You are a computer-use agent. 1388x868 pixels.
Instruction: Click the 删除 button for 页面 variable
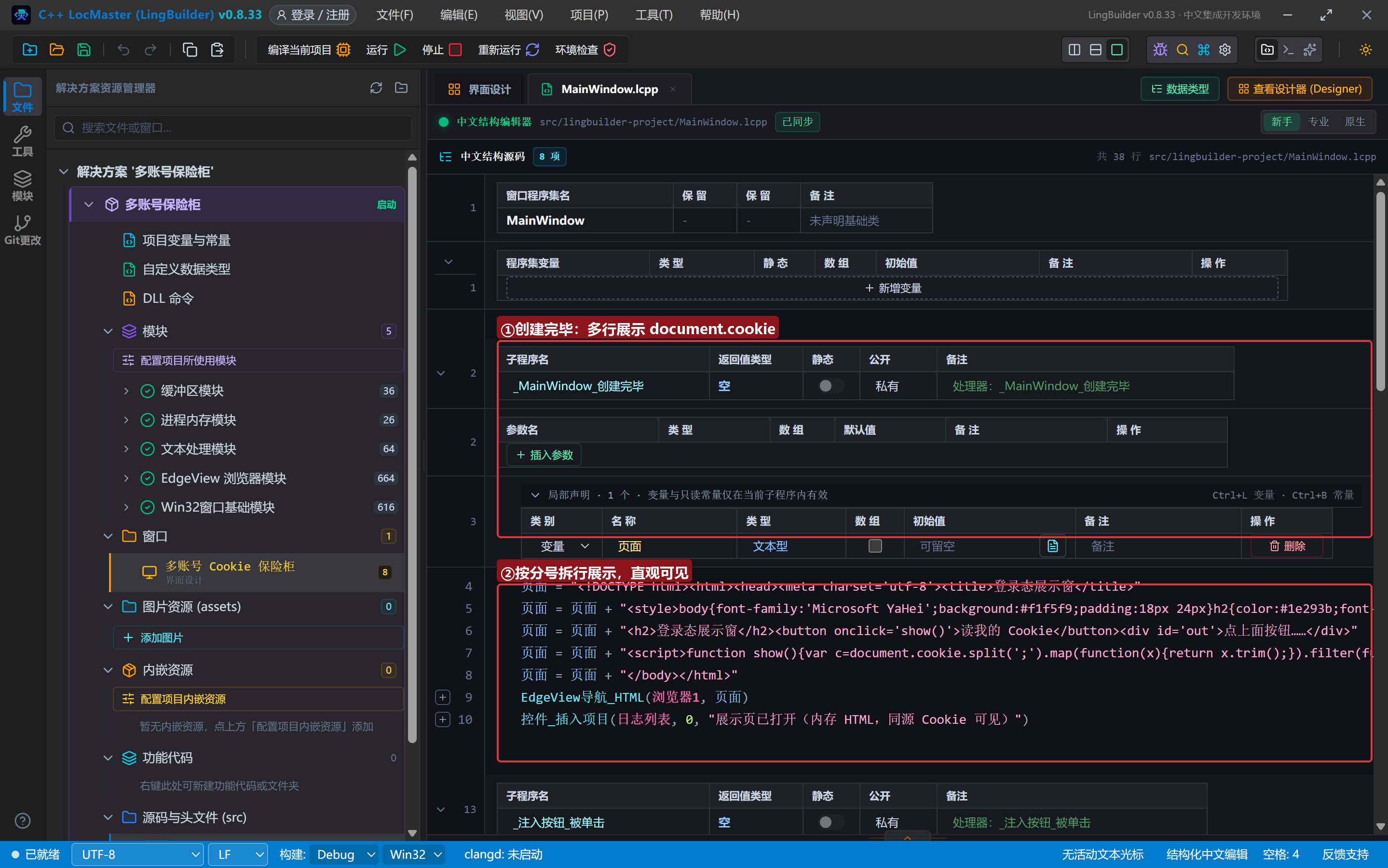point(1287,546)
